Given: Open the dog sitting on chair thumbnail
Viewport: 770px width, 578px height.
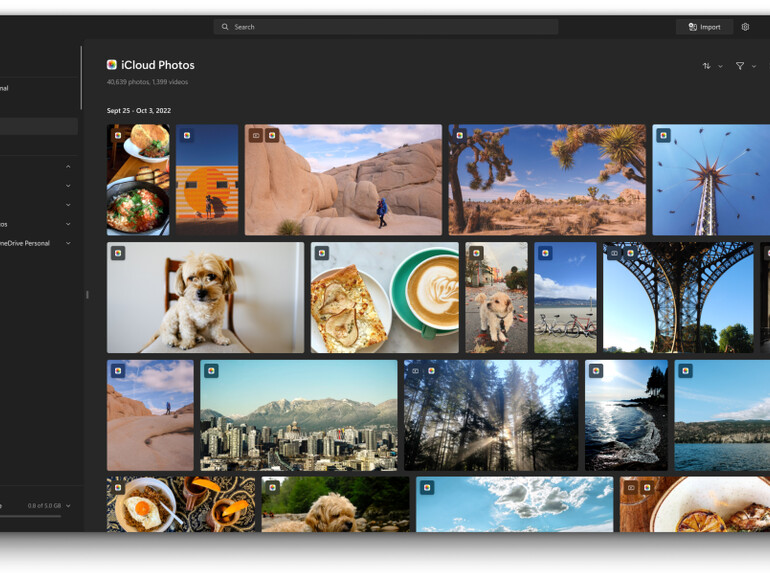Looking at the screenshot, I should coord(206,298).
